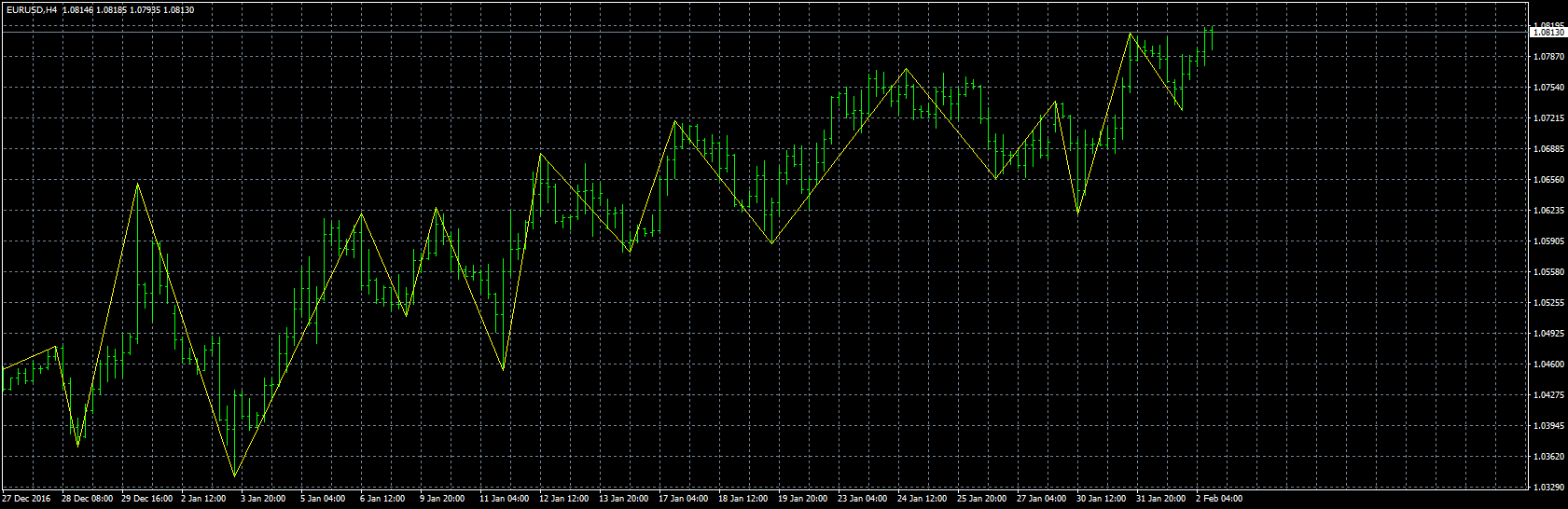This screenshot has width=1568, height=509.
Task: Click the 9 Jan 20:00 time label
Action: tap(442, 499)
